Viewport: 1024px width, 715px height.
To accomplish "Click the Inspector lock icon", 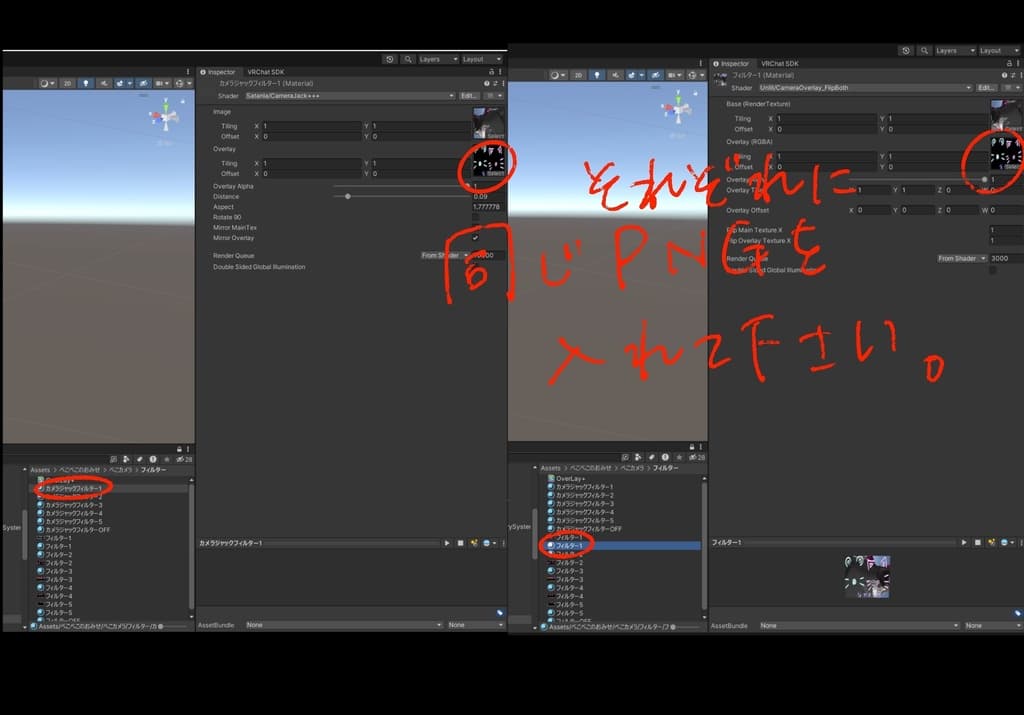I will 491,70.
